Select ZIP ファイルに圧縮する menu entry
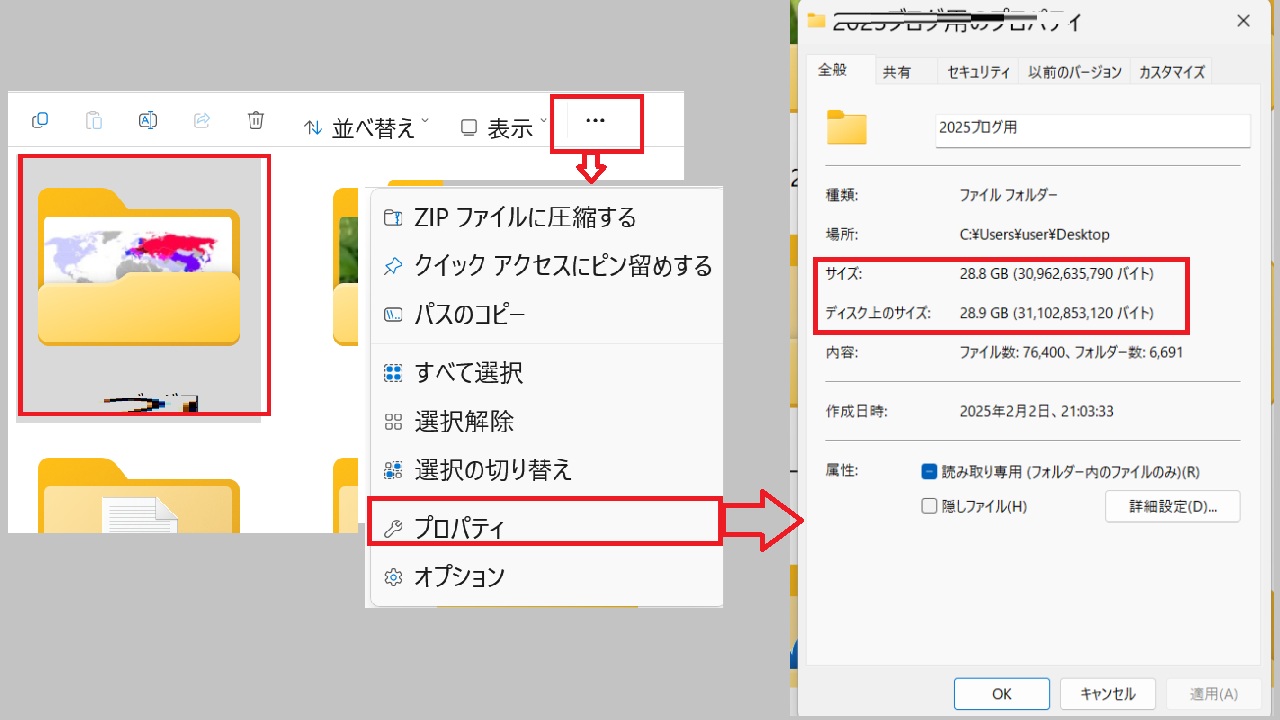 click(525, 217)
